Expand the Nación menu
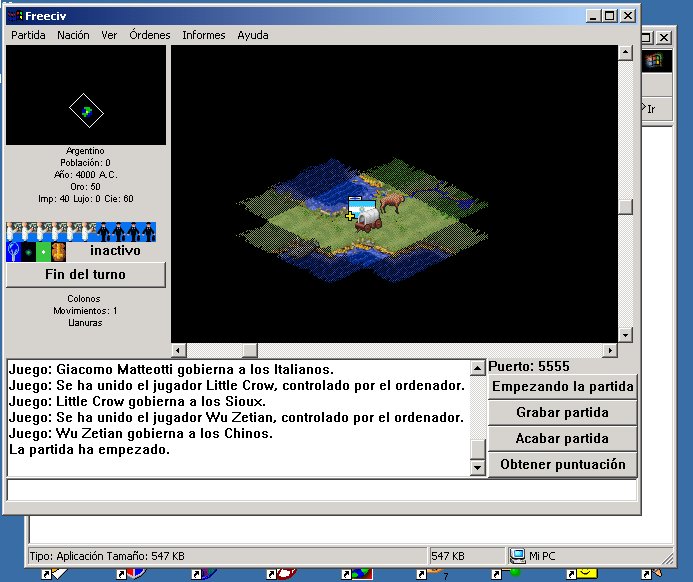This screenshot has width=693, height=582. pyautogui.click(x=73, y=35)
